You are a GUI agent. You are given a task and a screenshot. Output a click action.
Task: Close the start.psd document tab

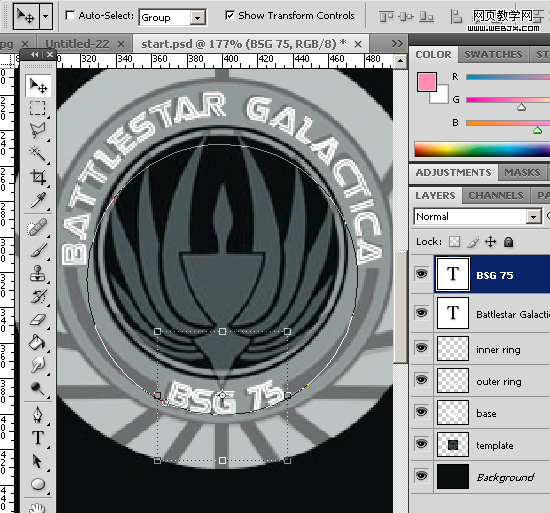(358, 44)
